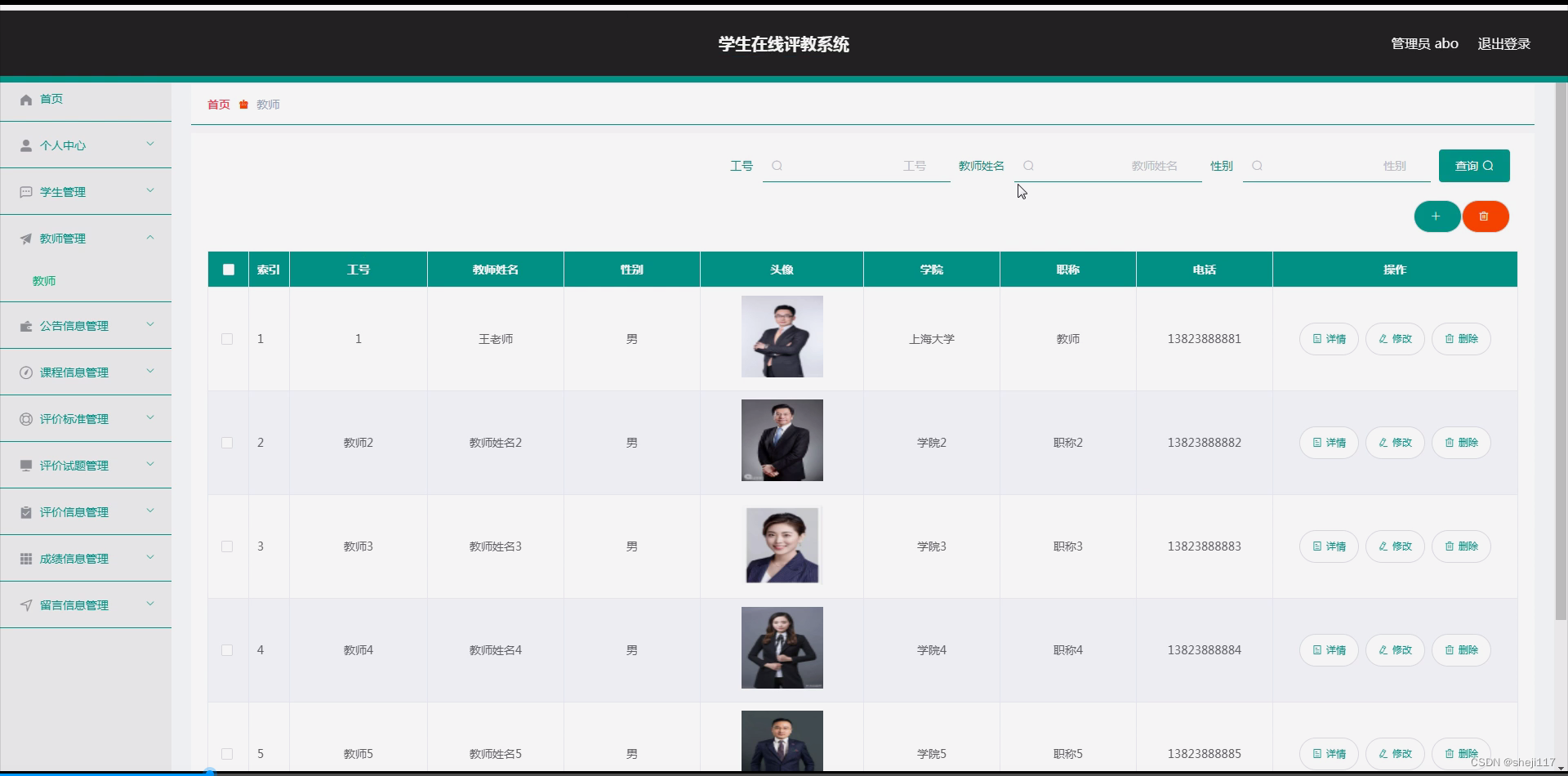Check the row checkbox for 教师4
The width and height of the screenshot is (1568, 776).
coord(228,650)
